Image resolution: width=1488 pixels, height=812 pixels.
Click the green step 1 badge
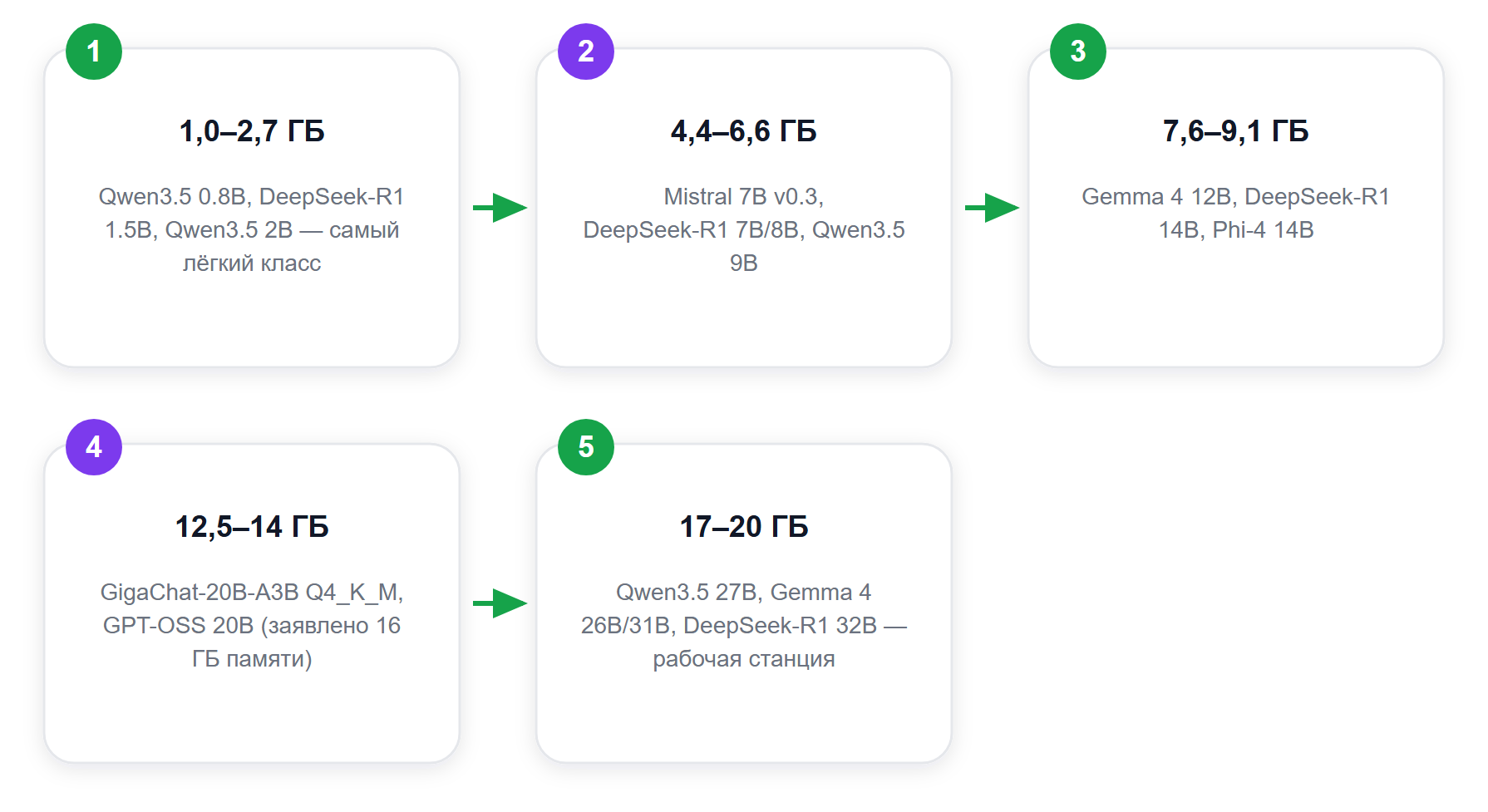tap(94, 52)
